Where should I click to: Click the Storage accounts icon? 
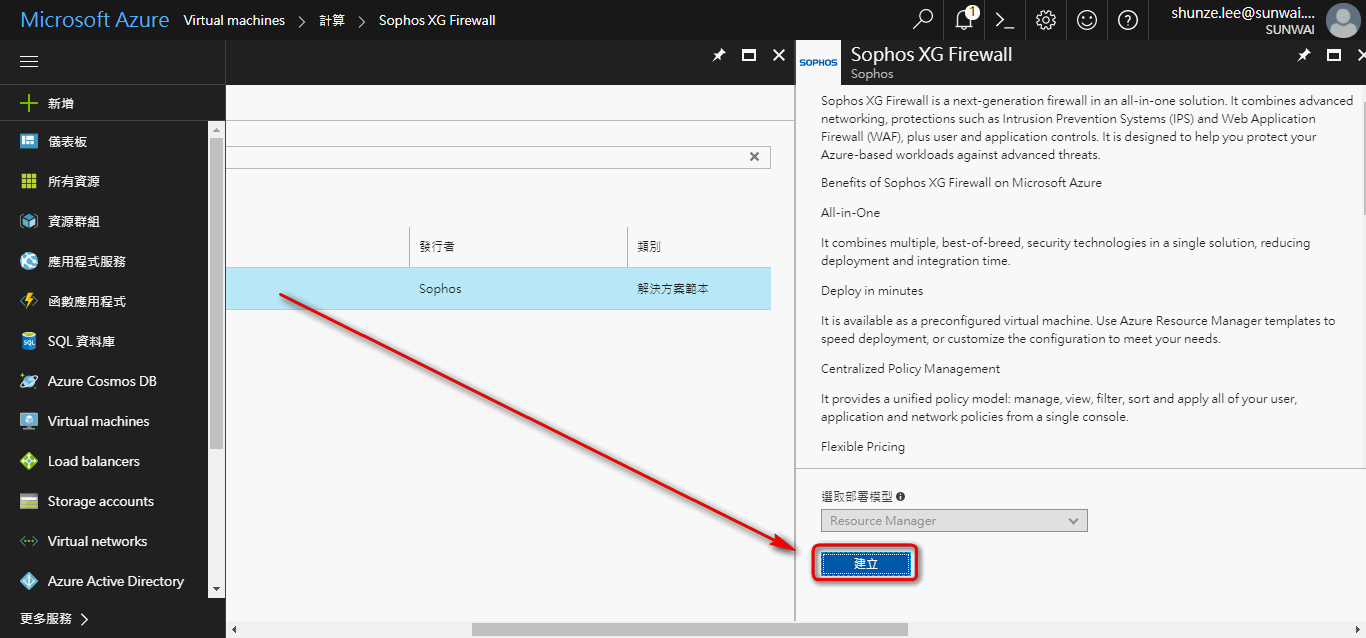point(29,501)
